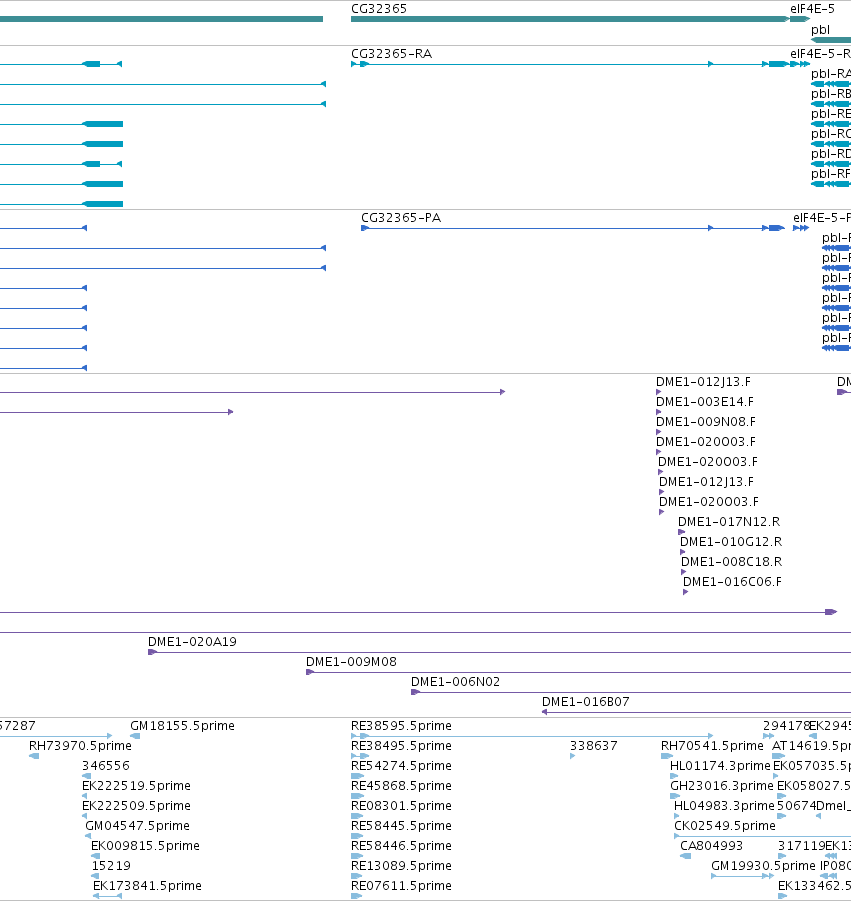
Task: Click the 346556 EST label
Action: pos(106,765)
